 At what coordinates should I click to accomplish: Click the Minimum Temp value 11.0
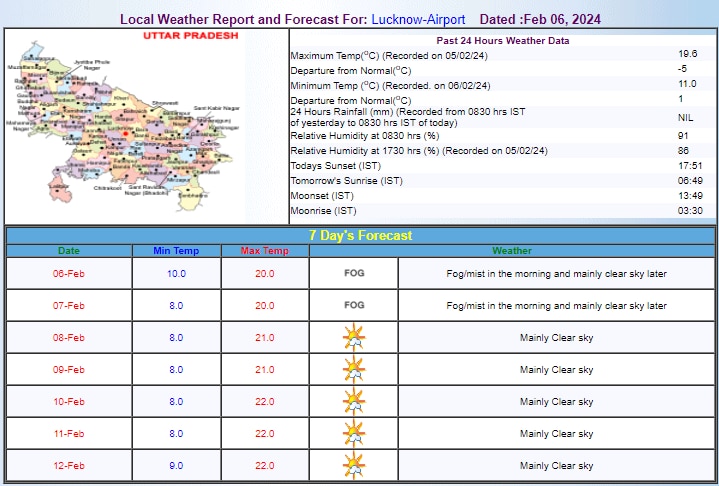pyautogui.click(x=687, y=84)
